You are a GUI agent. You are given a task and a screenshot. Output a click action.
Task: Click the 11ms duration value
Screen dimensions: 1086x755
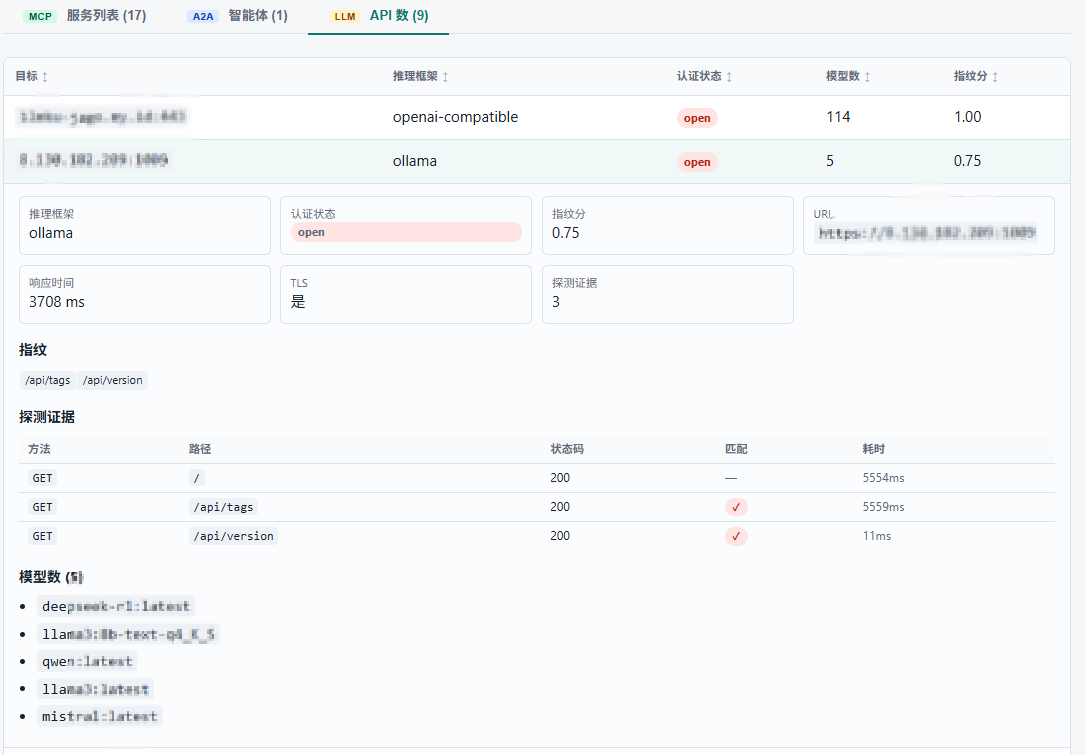click(877, 536)
